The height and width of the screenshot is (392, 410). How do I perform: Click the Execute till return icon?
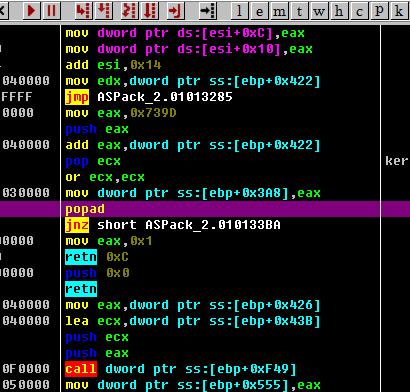[x=175, y=11]
